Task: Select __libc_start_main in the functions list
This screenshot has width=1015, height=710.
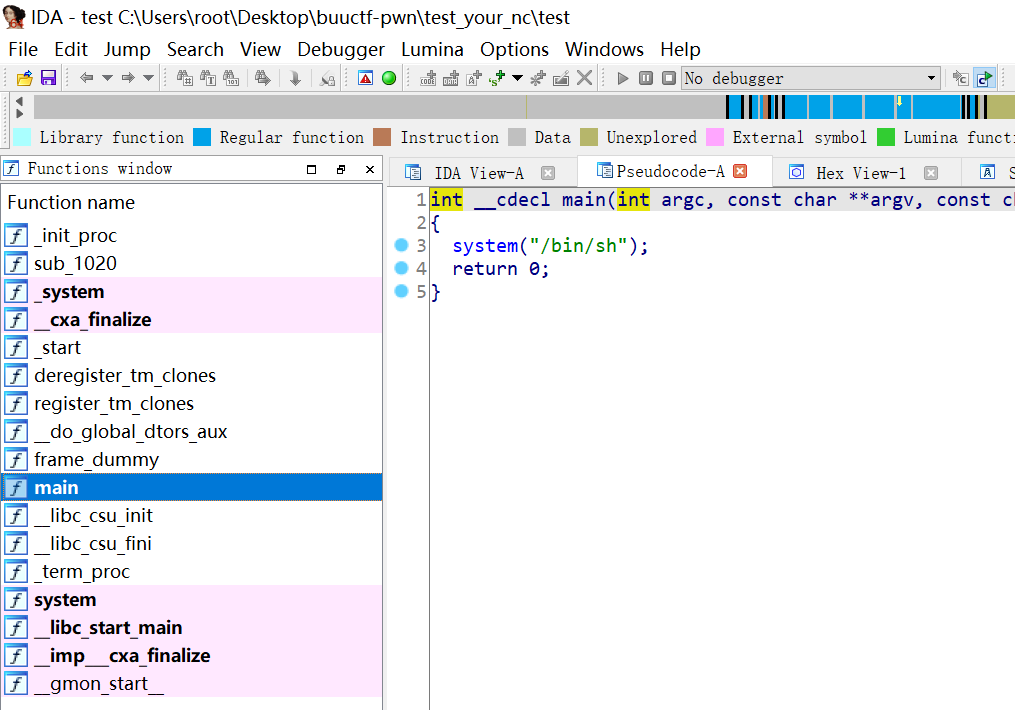Action: click(x=192, y=628)
